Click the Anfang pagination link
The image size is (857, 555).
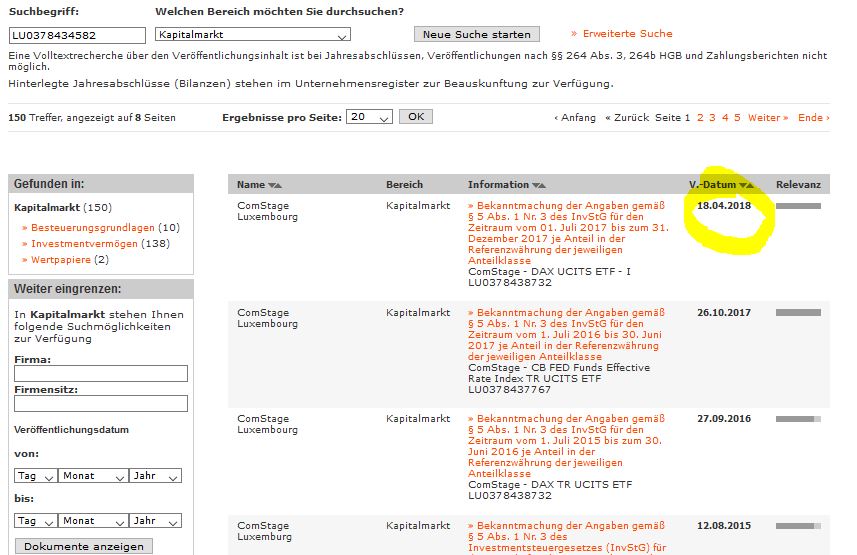pos(575,118)
